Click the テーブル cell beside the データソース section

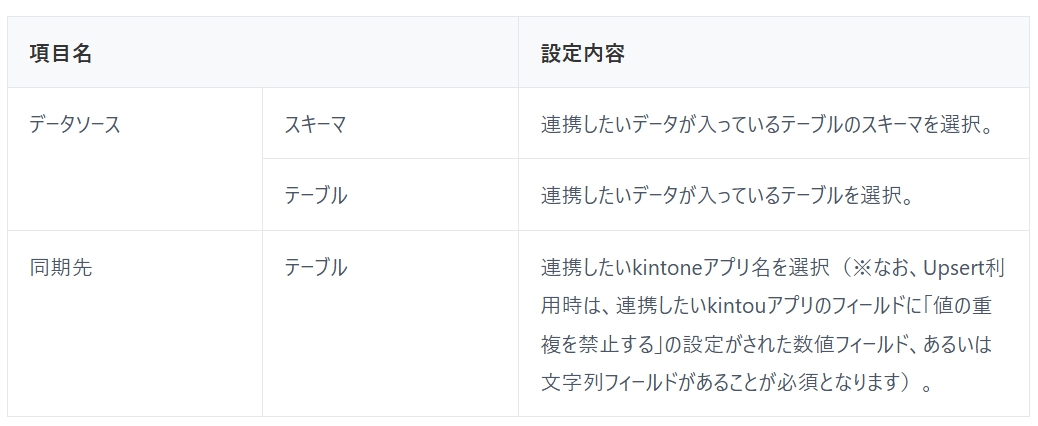tap(315, 196)
